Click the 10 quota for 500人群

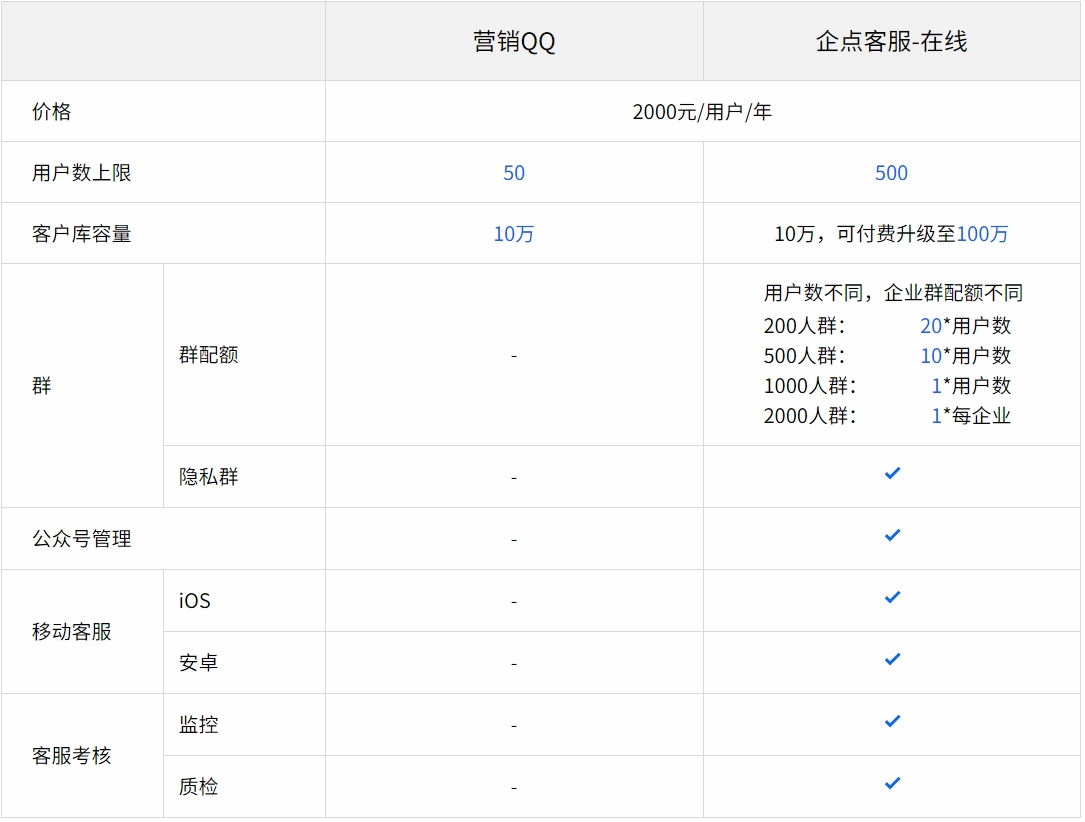coord(931,356)
